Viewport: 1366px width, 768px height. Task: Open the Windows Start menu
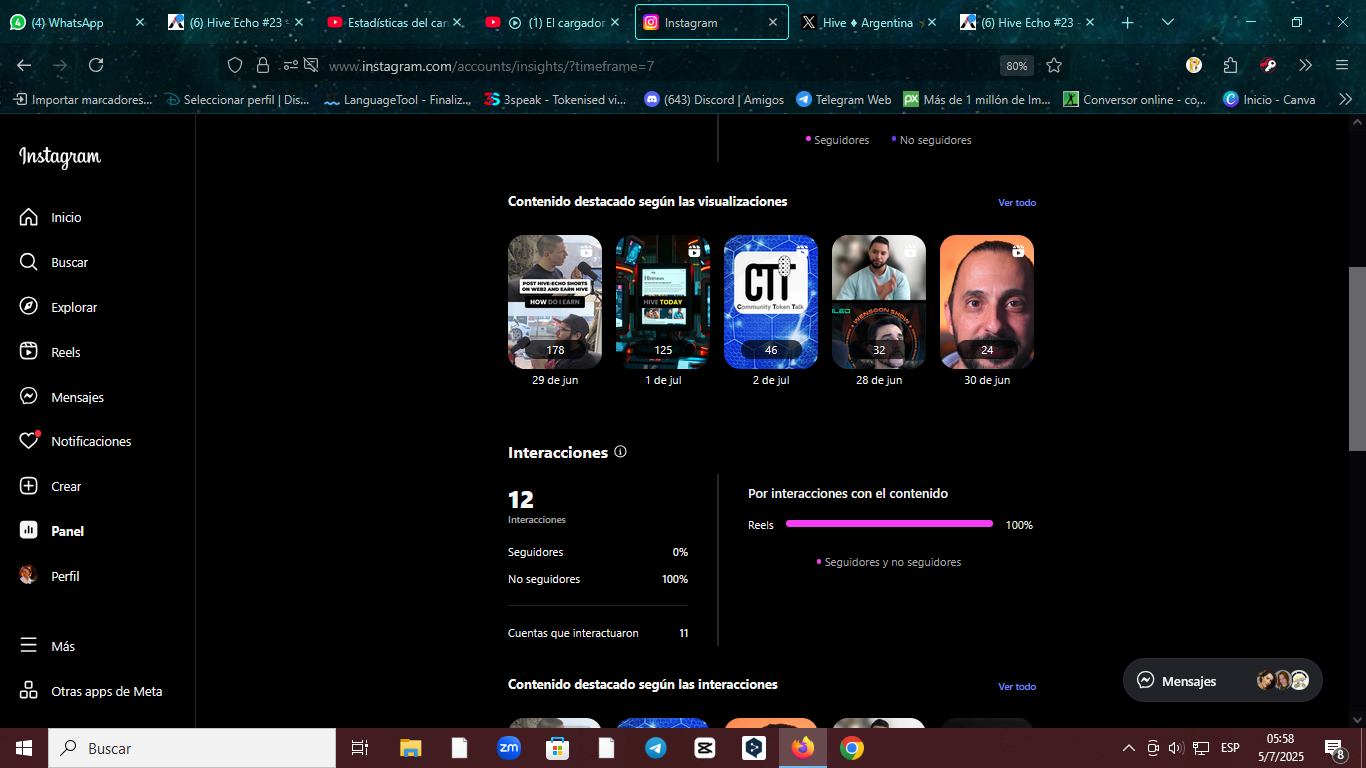click(24, 748)
